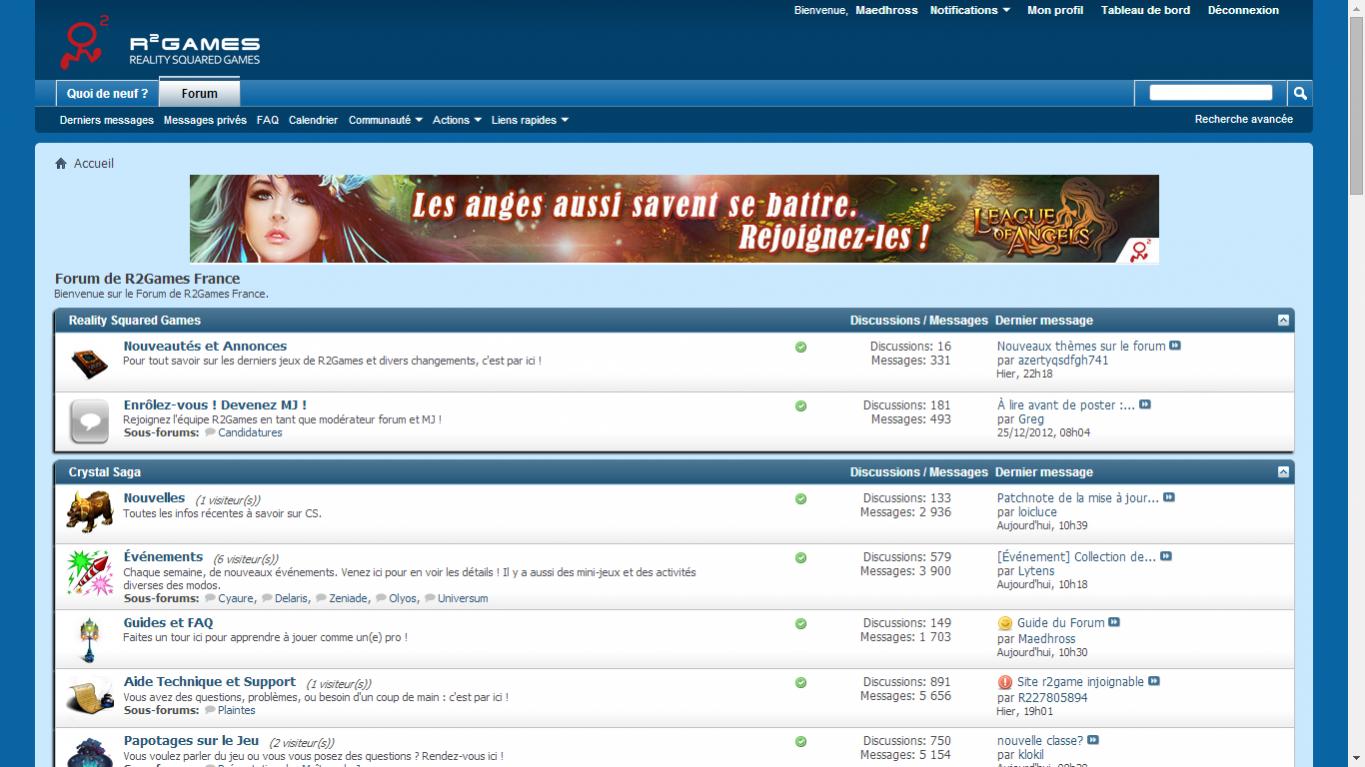Open the Liens rapides dropdown
Image resolution: width=1365 pixels, height=767 pixels.
tap(529, 120)
